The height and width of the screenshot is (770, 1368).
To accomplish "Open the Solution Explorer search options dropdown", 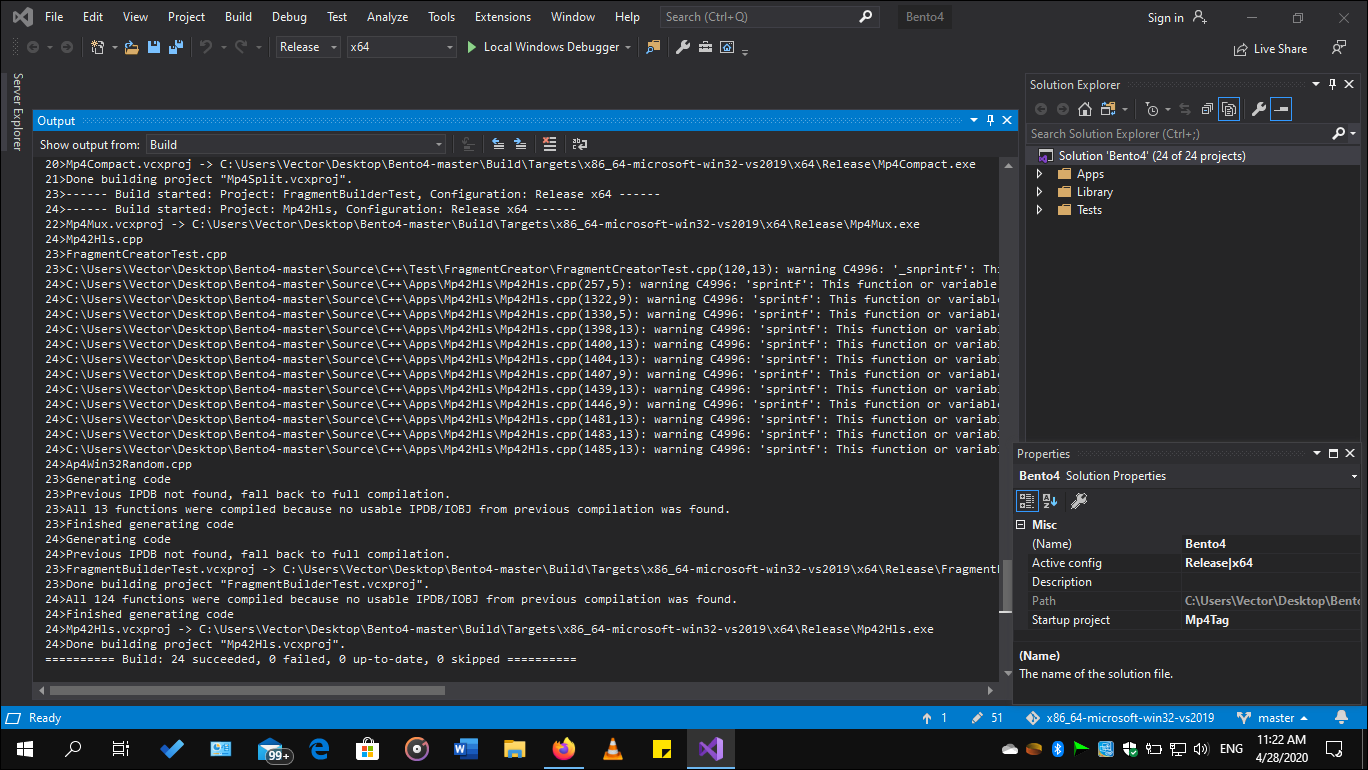I will point(1353,133).
